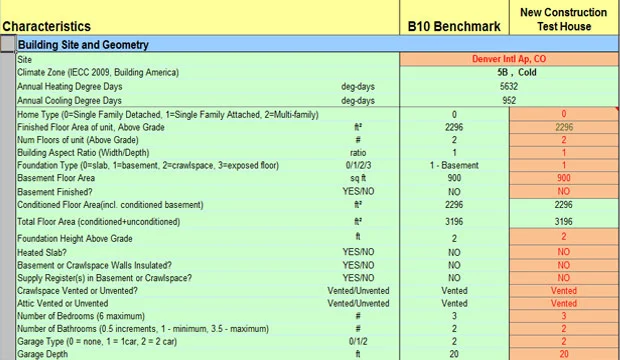The height and width of the screenshot is (360, 620).
Task: Click Heated Slab Test House NO cell
Action: (564, 252)
